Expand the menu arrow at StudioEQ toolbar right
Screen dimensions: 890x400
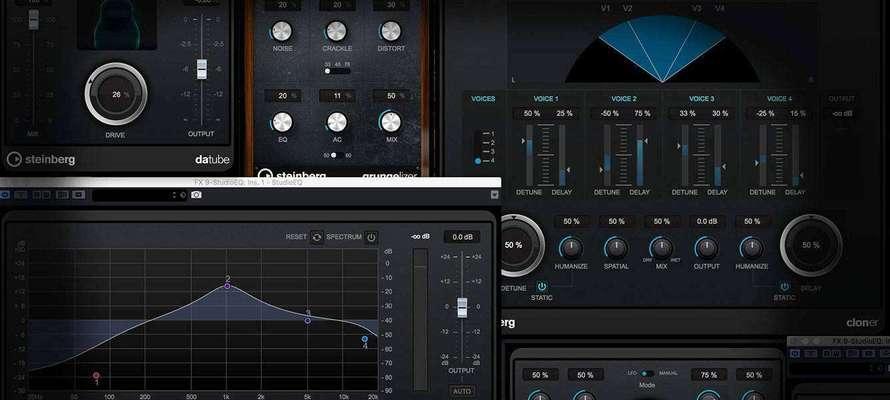point(494,195)
